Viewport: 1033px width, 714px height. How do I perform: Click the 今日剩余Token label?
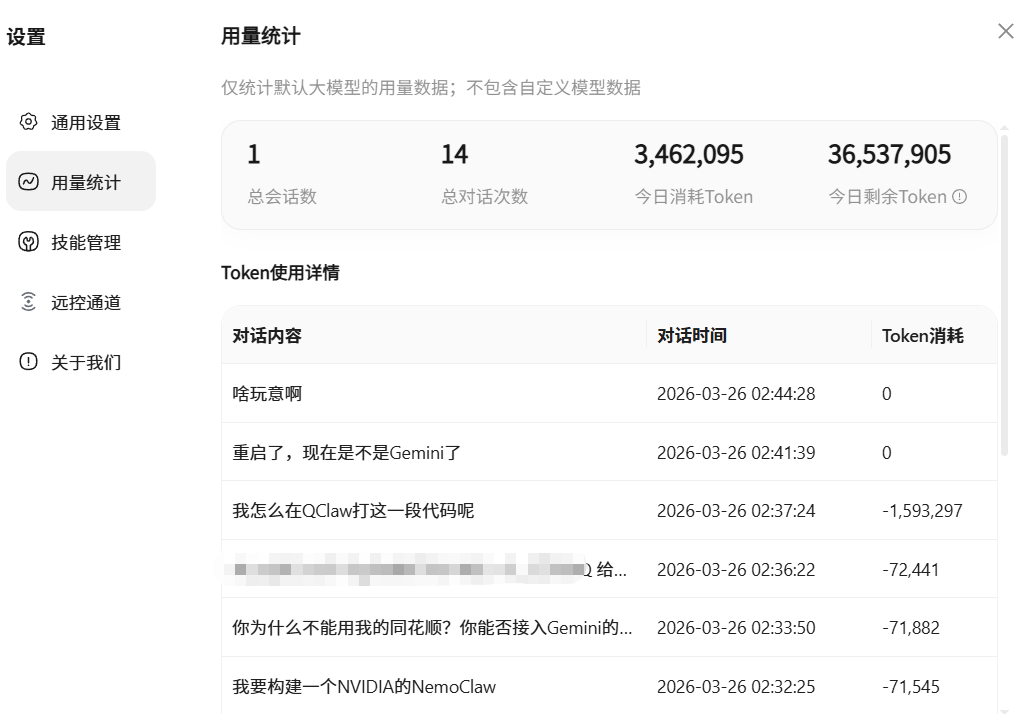point(887,196)
